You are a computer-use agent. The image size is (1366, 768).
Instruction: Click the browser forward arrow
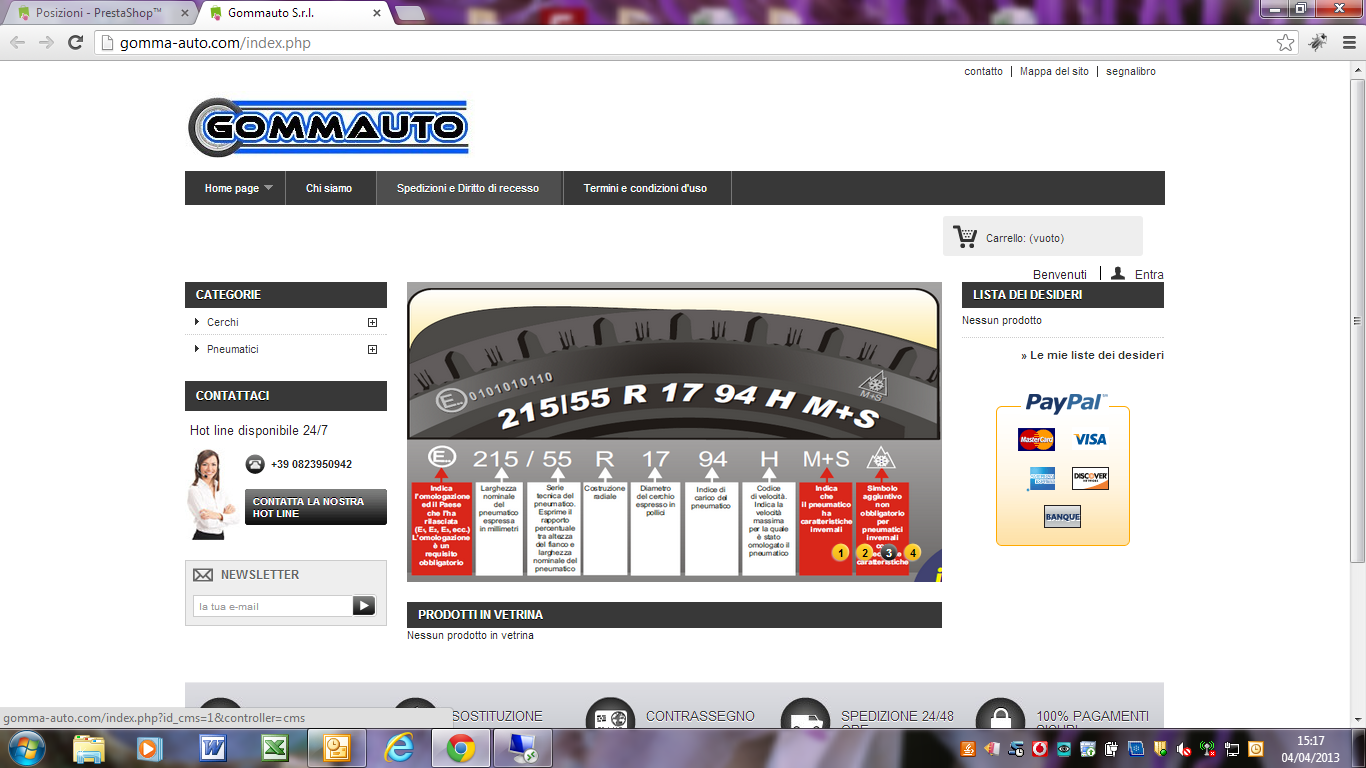point(46,42)
